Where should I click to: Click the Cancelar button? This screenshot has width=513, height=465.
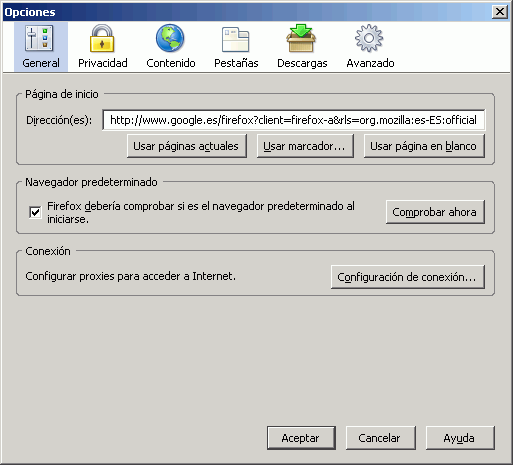pyautogui.click(x=380, y=438)
